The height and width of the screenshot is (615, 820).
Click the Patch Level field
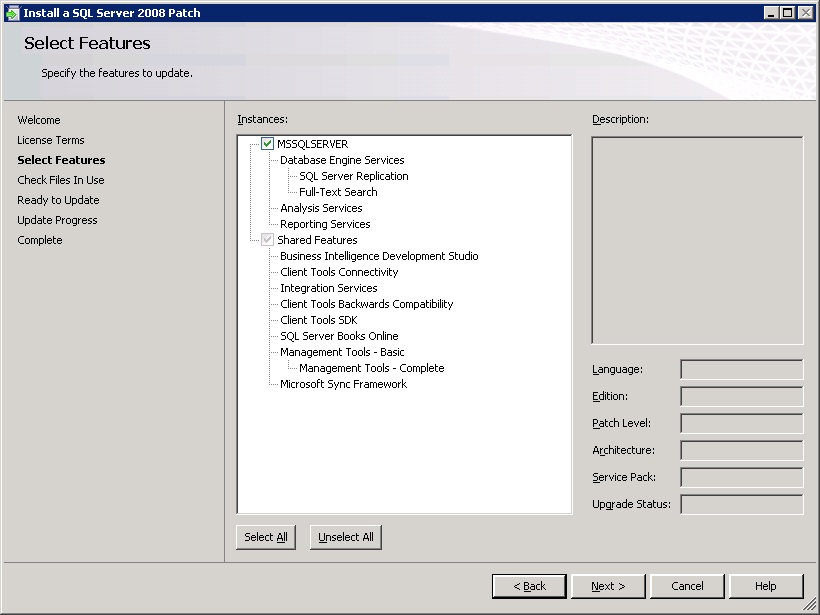click(x=742, y=423)
